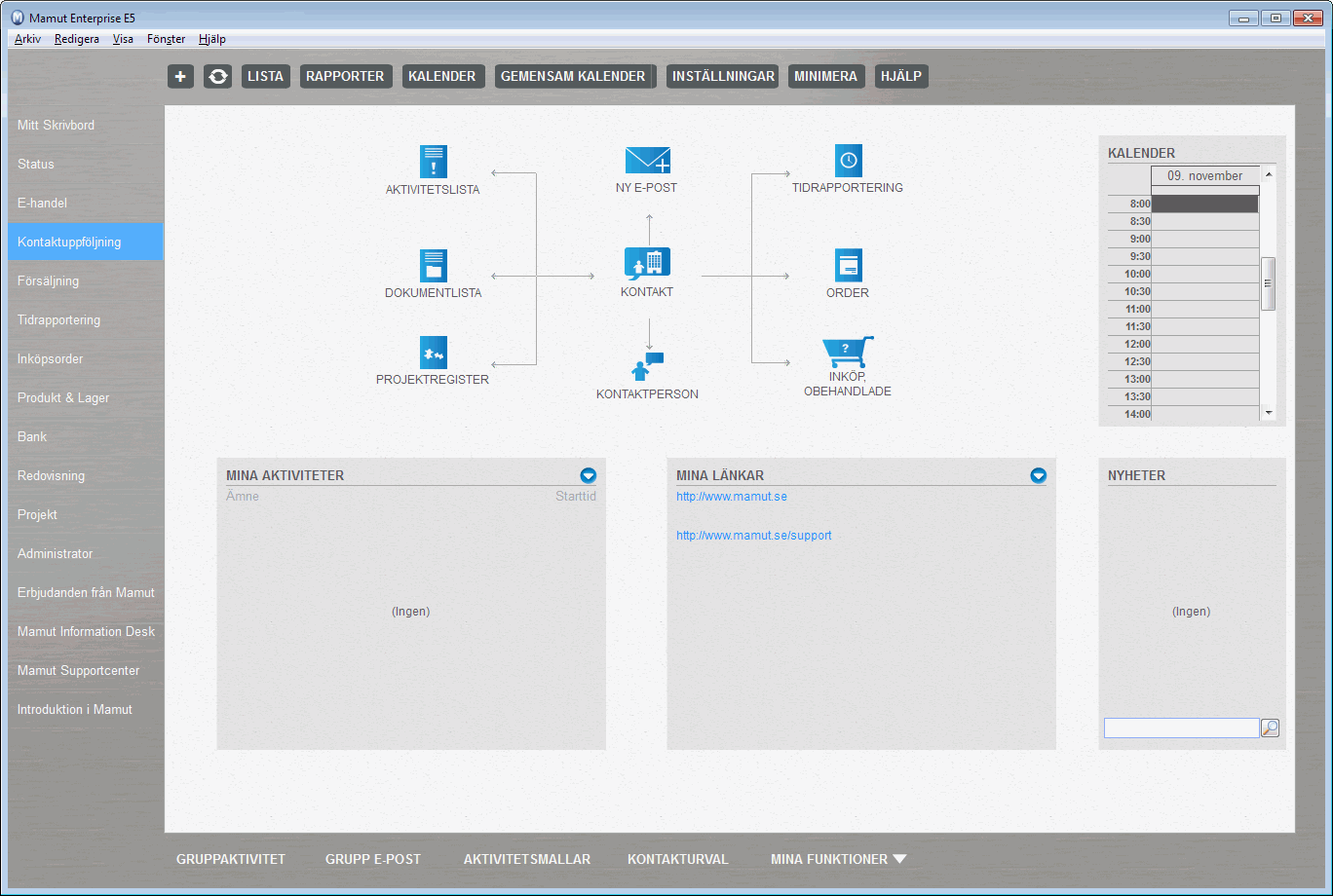The width and height of the screenshot is (1333, 896).
Task: Click the plus (new) toolbar icon
Action: 181,77
